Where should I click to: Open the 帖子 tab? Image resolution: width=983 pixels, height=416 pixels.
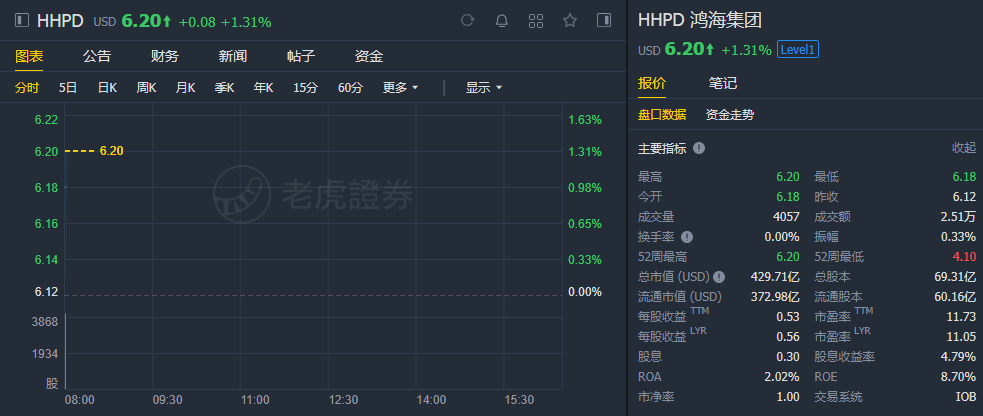pos(300,56)
